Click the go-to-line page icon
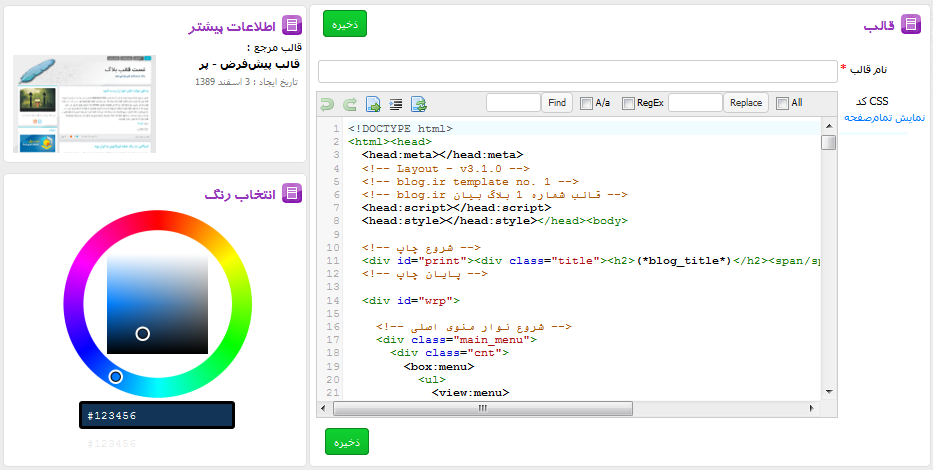933x470 pixels. 373,103
